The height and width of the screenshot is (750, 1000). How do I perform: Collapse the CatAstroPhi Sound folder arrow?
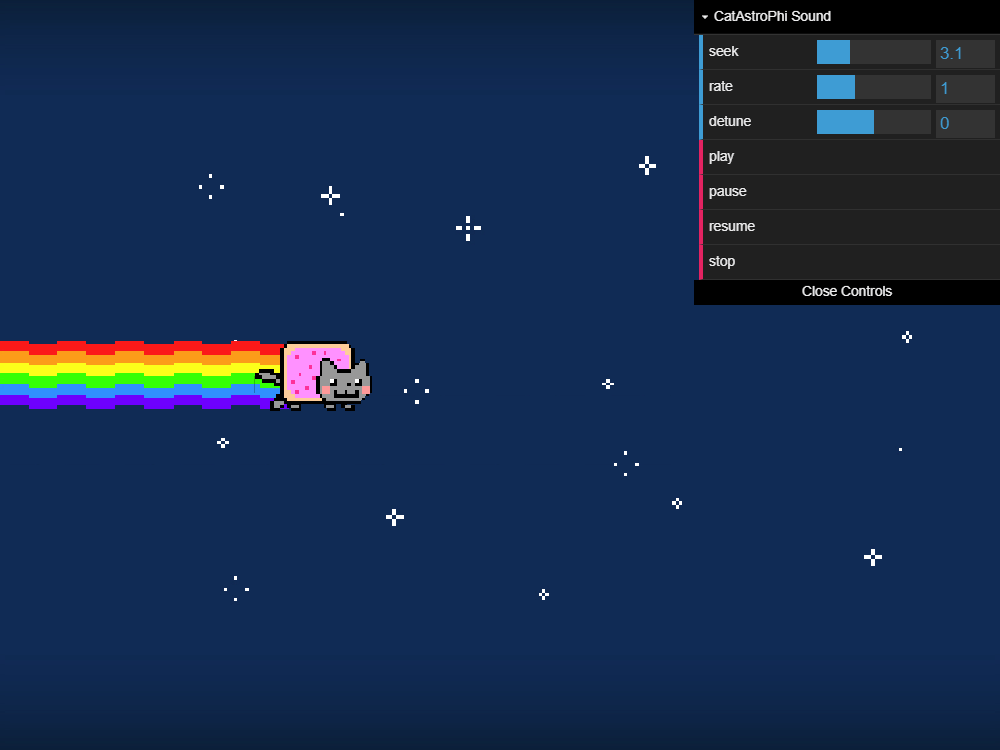[705, 17]
